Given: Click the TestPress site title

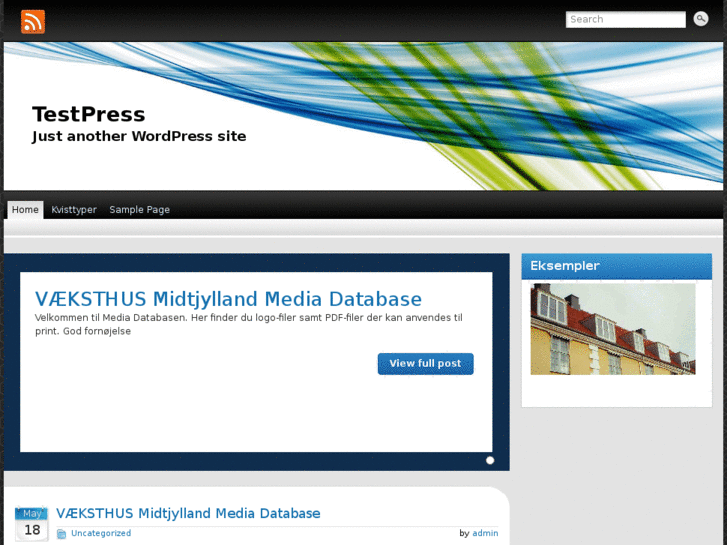Looking at the screenshot, I should 89,114.
